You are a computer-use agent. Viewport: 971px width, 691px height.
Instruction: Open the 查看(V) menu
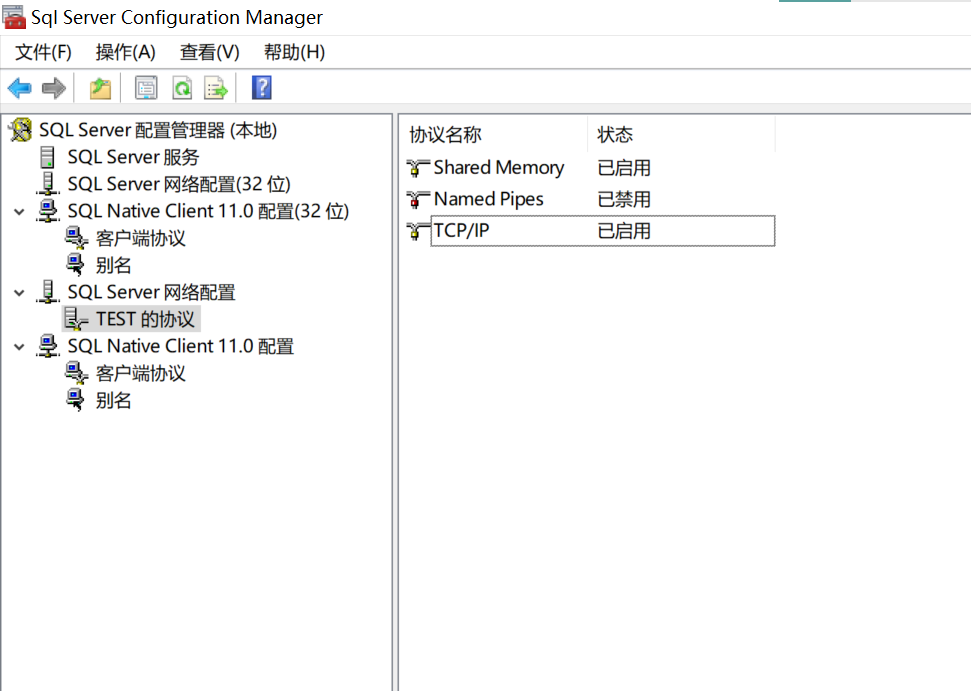pyautogui.click(x=208, y=52)
